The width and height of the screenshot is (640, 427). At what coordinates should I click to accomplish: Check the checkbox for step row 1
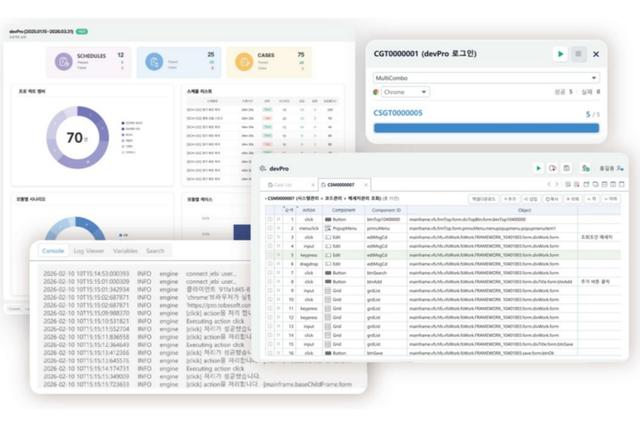pos(269,218)
